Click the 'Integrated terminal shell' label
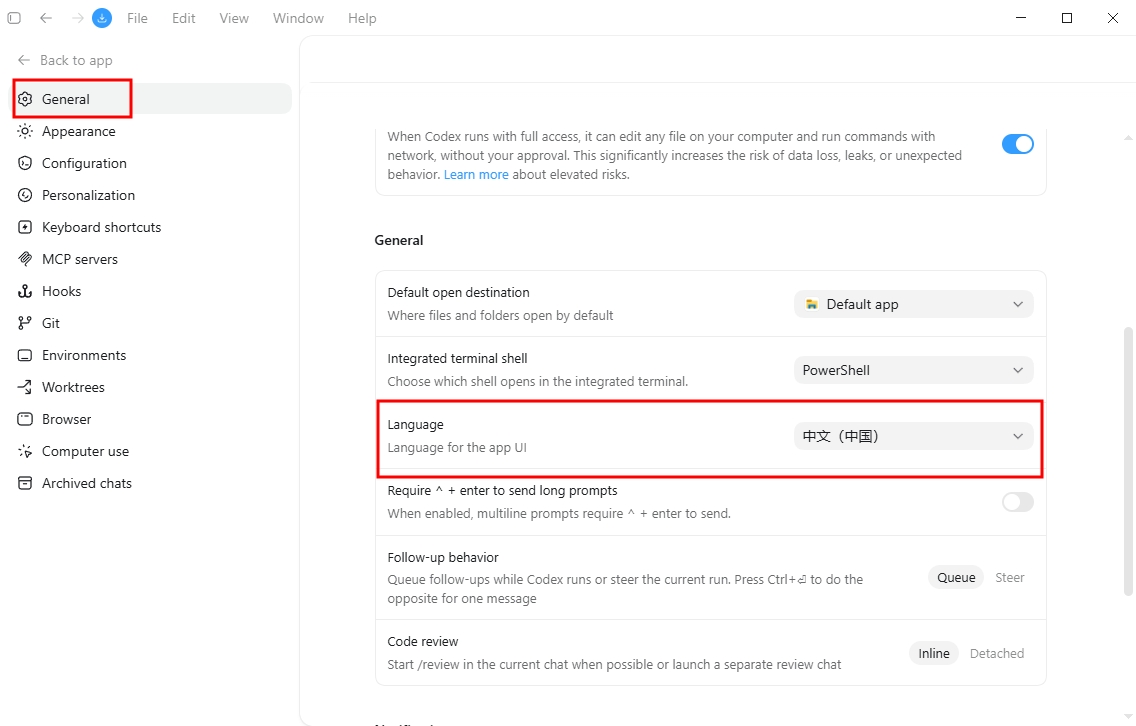Viewport: 1136px width, 726px height. 457,358
